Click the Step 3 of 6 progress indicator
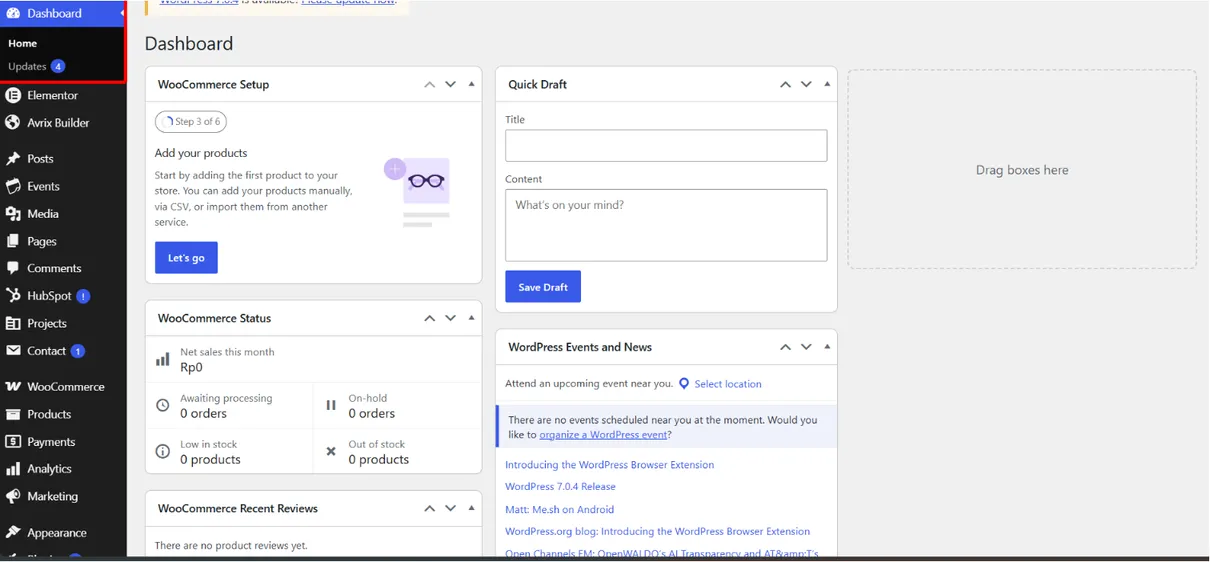This screenshot has width=1210, height=562. tap(191, 122)
